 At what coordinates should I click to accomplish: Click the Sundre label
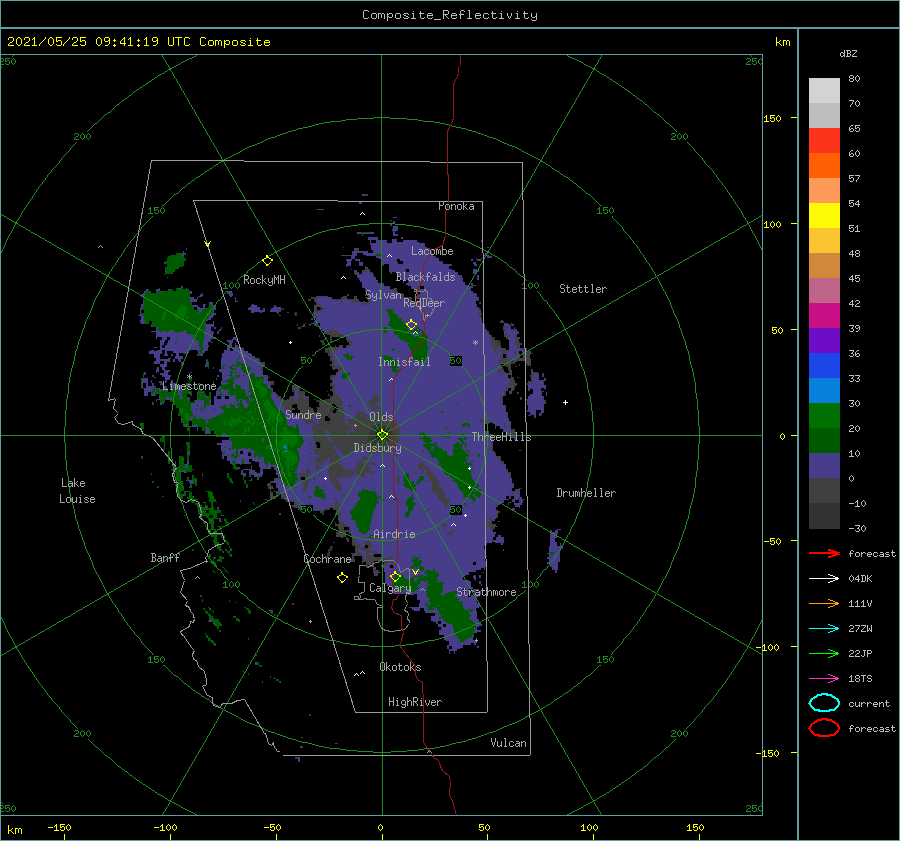click(x=303, y=414)
